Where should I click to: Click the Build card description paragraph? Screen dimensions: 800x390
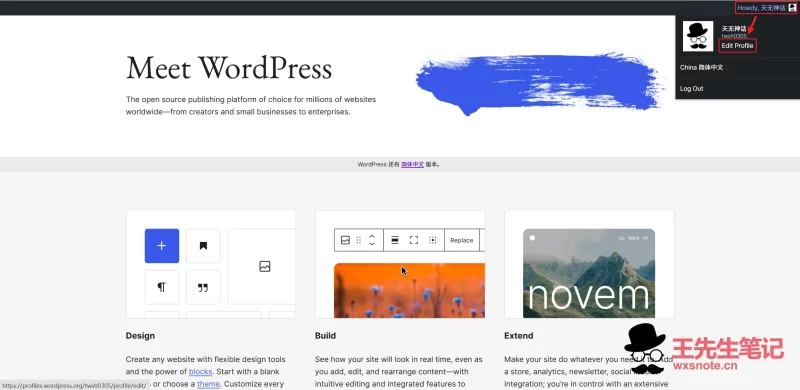coord(399,372)
